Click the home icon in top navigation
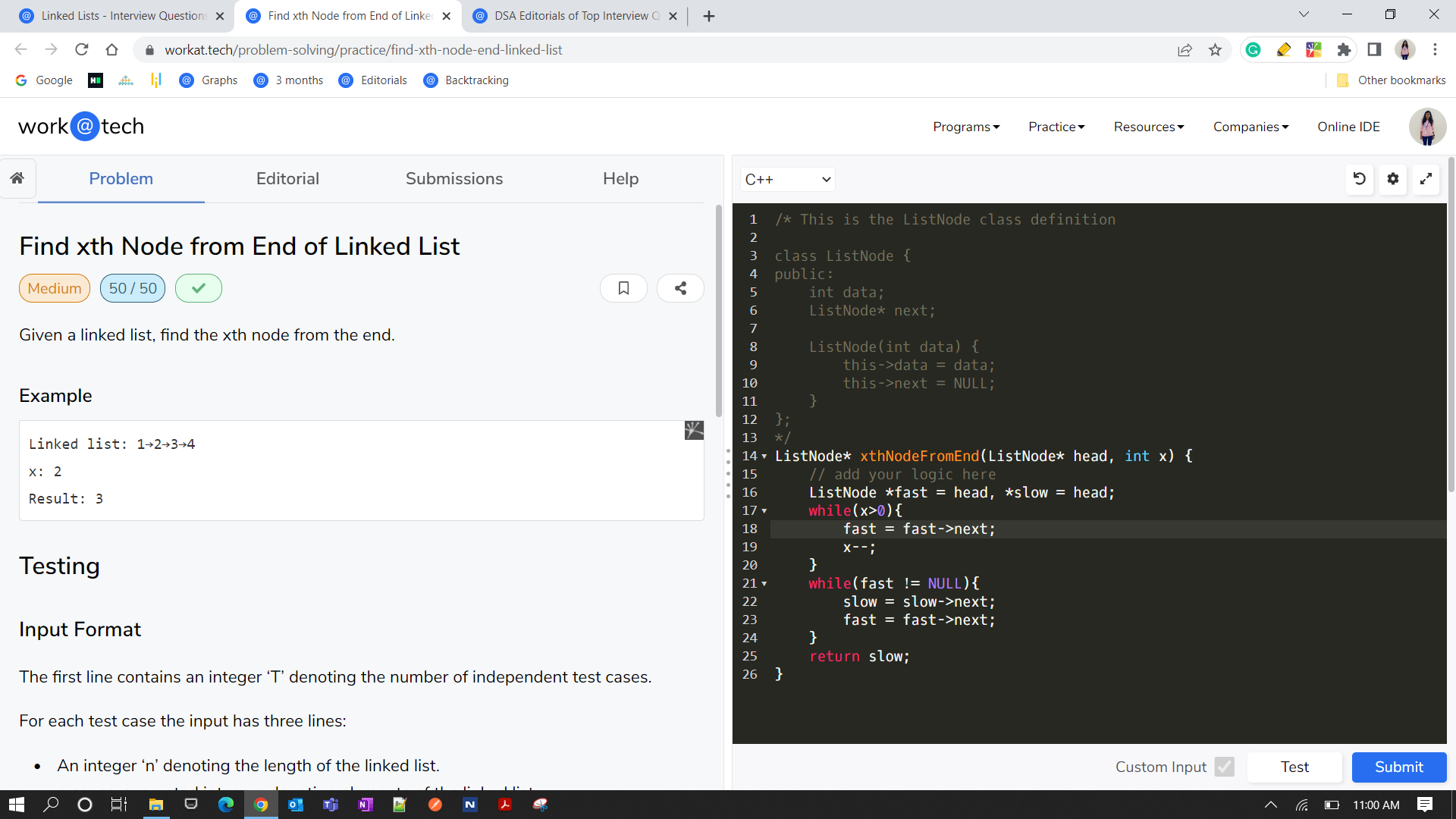1456x819 pixels. [x=18, y=178]
